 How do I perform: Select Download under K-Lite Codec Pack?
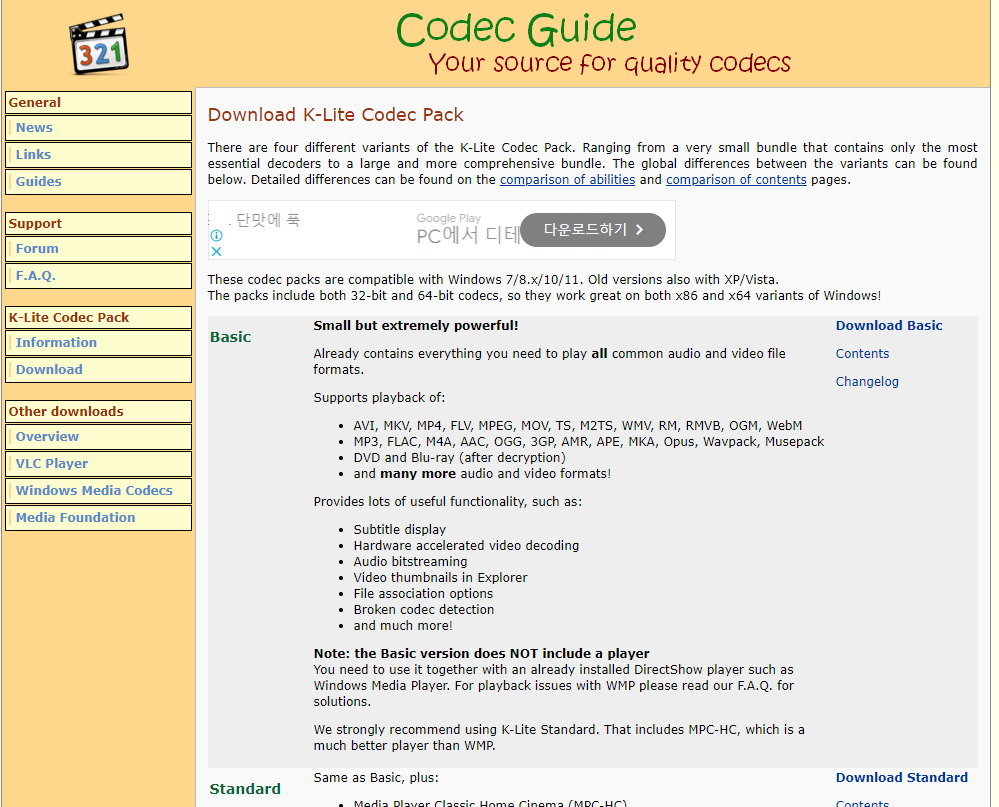tap(98, 369)
